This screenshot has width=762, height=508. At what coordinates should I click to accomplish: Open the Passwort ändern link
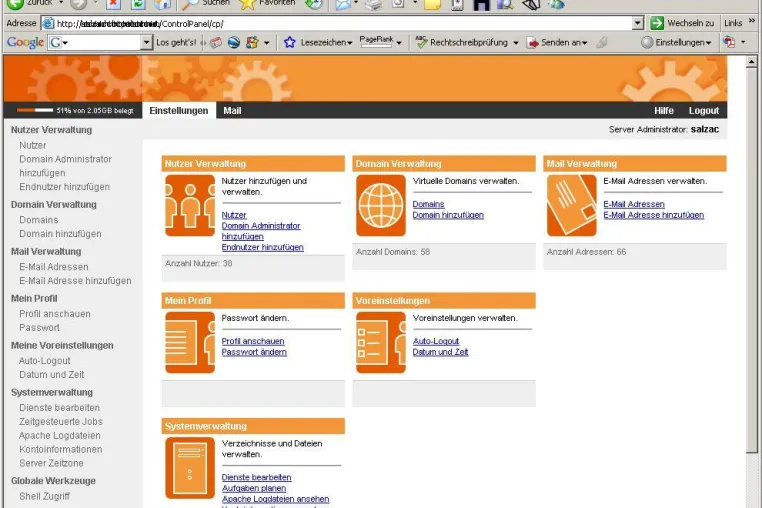click(254, 352)
